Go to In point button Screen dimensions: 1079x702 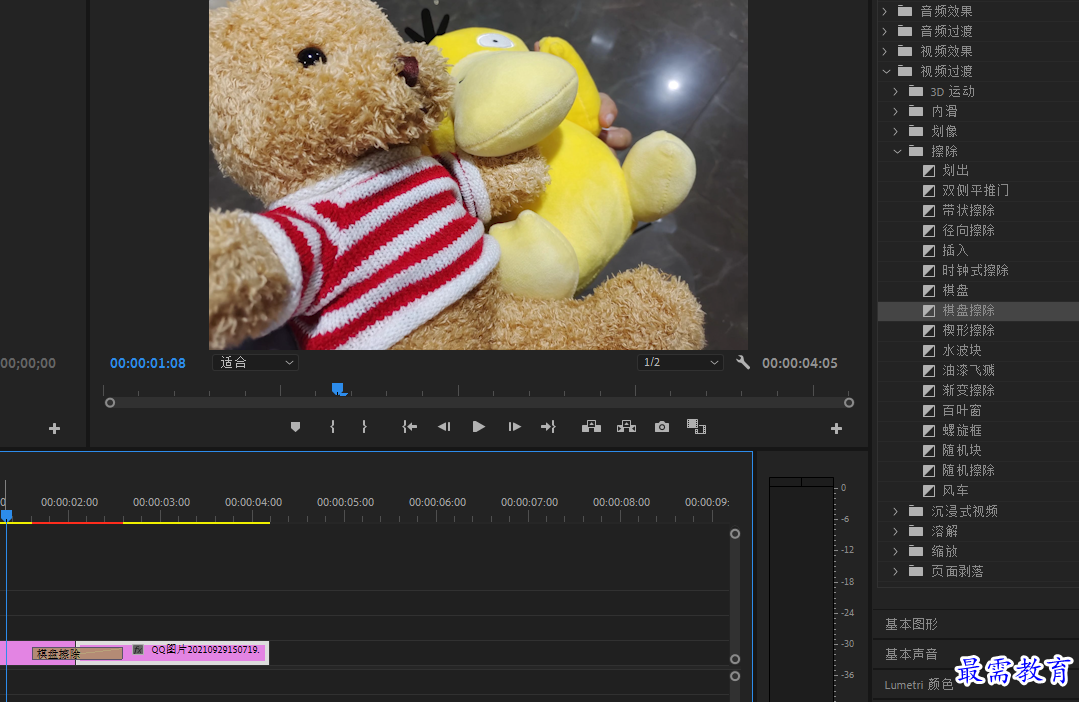coord(409,427)
